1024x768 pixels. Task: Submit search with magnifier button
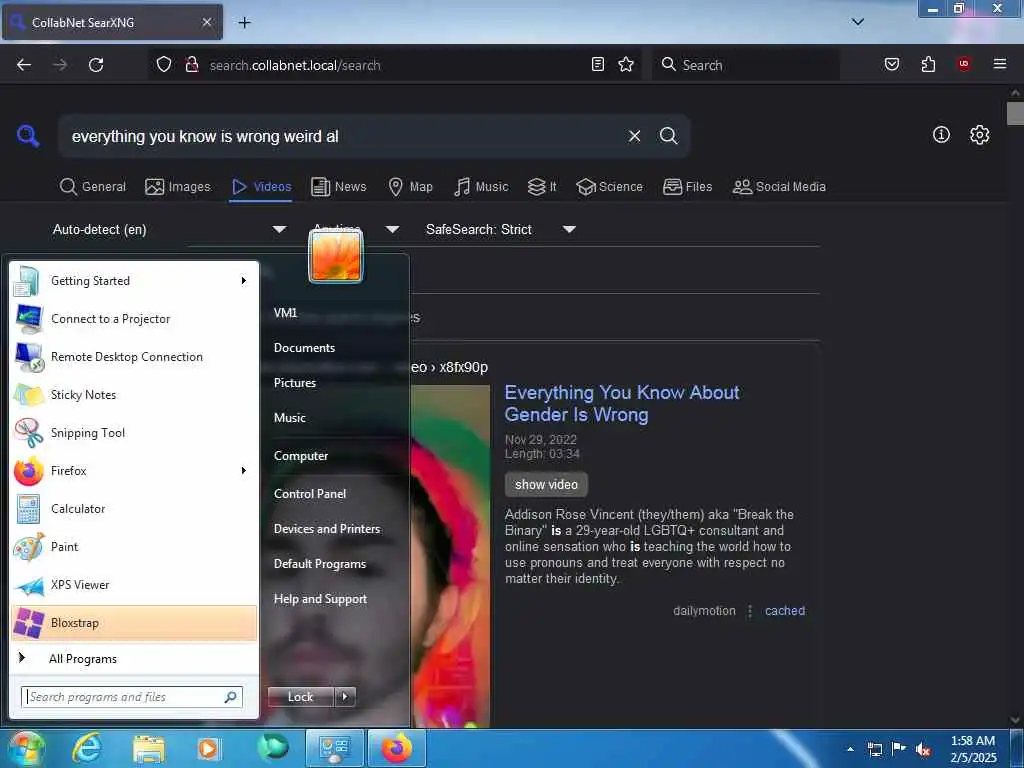668,136
